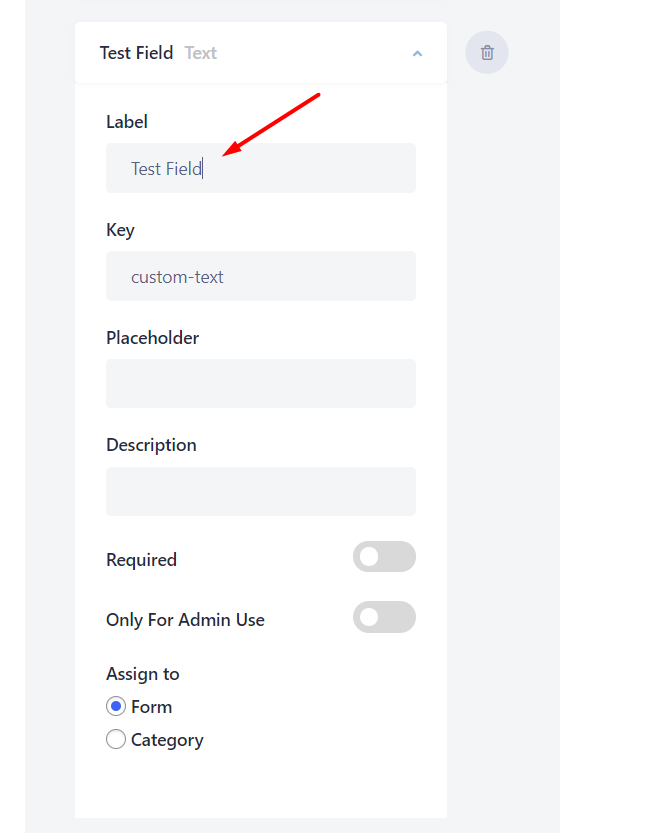Viewport: 646px width, 833px height.
Task: Click the Required text label
Action: pos(141,560)
